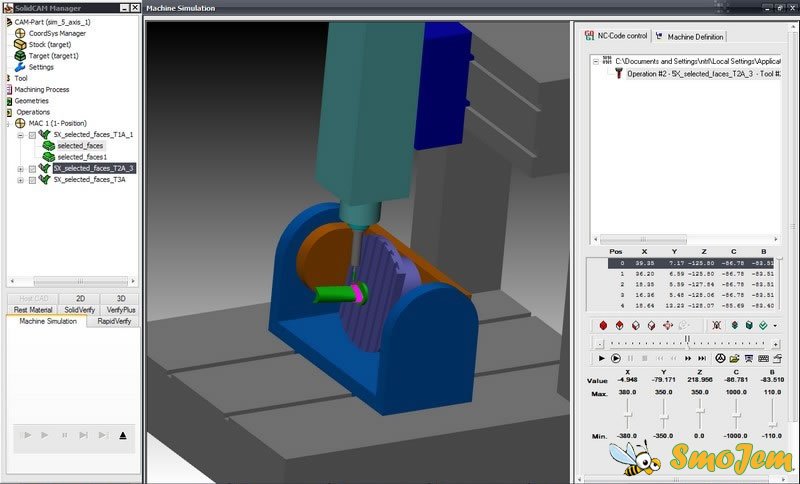Click the fourth wireframe cube view icon

pos(652,325)
